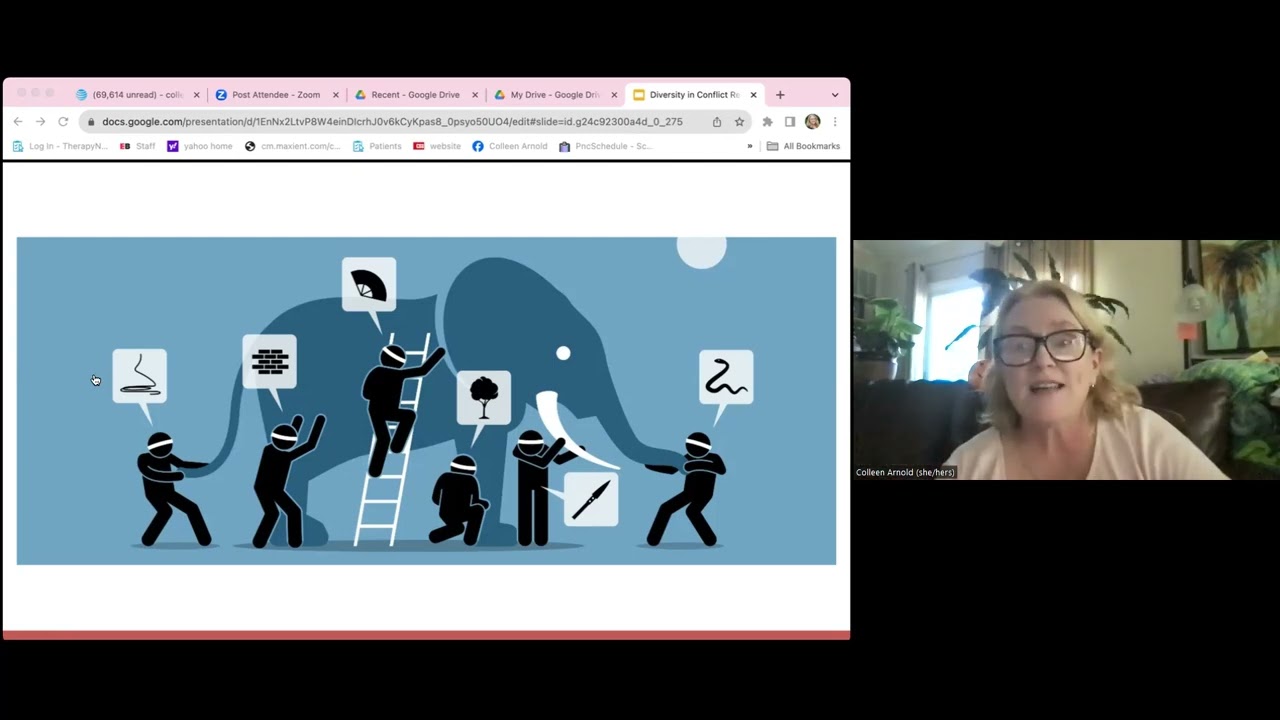Open All Bookmarks folder

tap(803, 146)
